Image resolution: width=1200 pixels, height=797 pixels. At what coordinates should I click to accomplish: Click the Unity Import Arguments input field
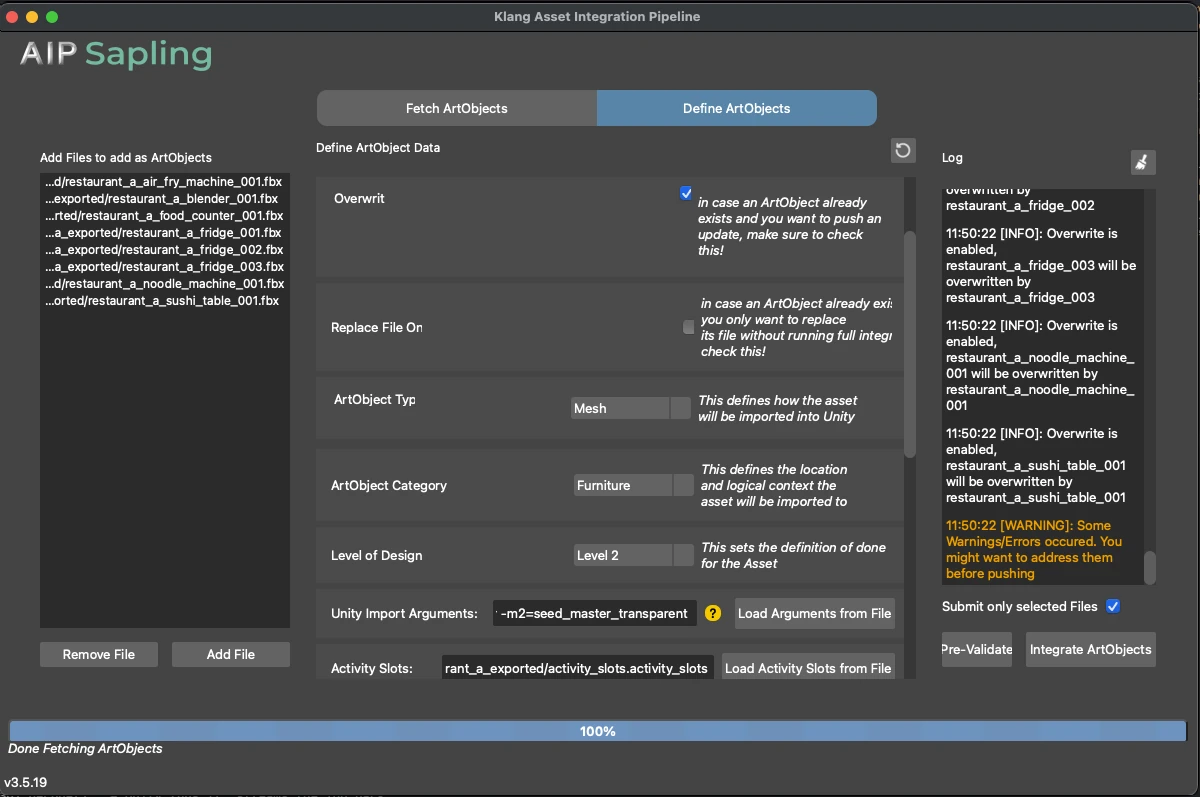(x=595, y=613)
